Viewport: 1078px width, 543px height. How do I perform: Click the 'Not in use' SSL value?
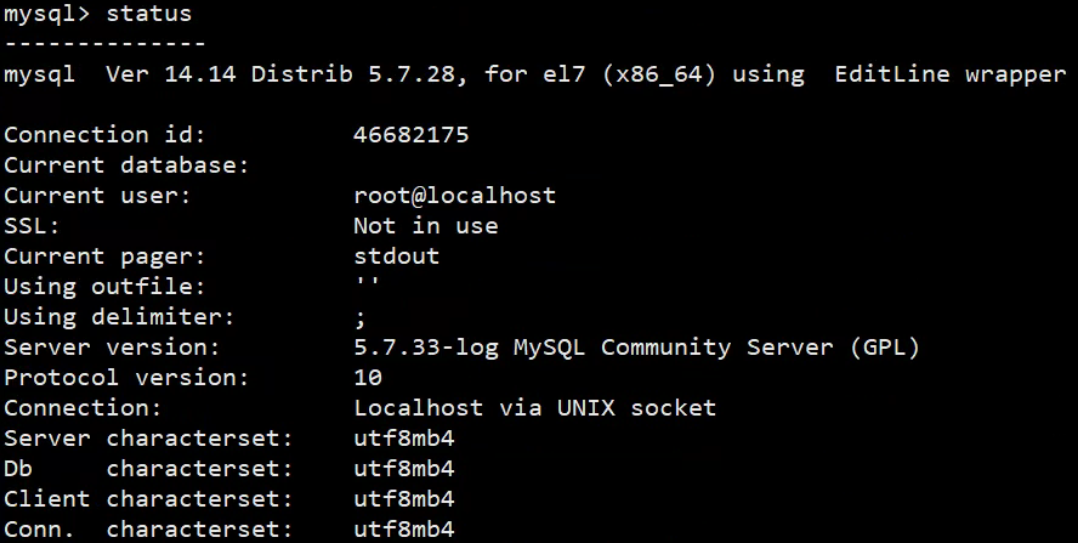click(x=426, y=225)
